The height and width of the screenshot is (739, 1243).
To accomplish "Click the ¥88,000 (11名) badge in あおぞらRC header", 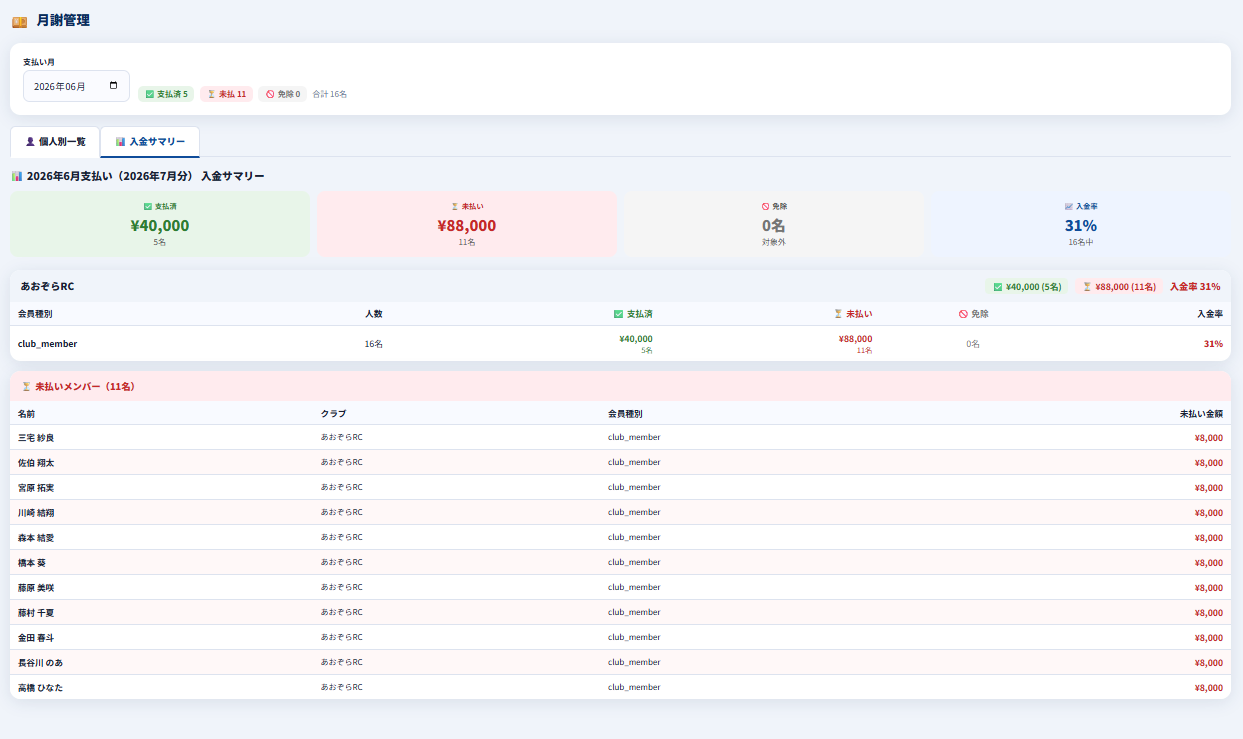I will (x=1119, y=286).
